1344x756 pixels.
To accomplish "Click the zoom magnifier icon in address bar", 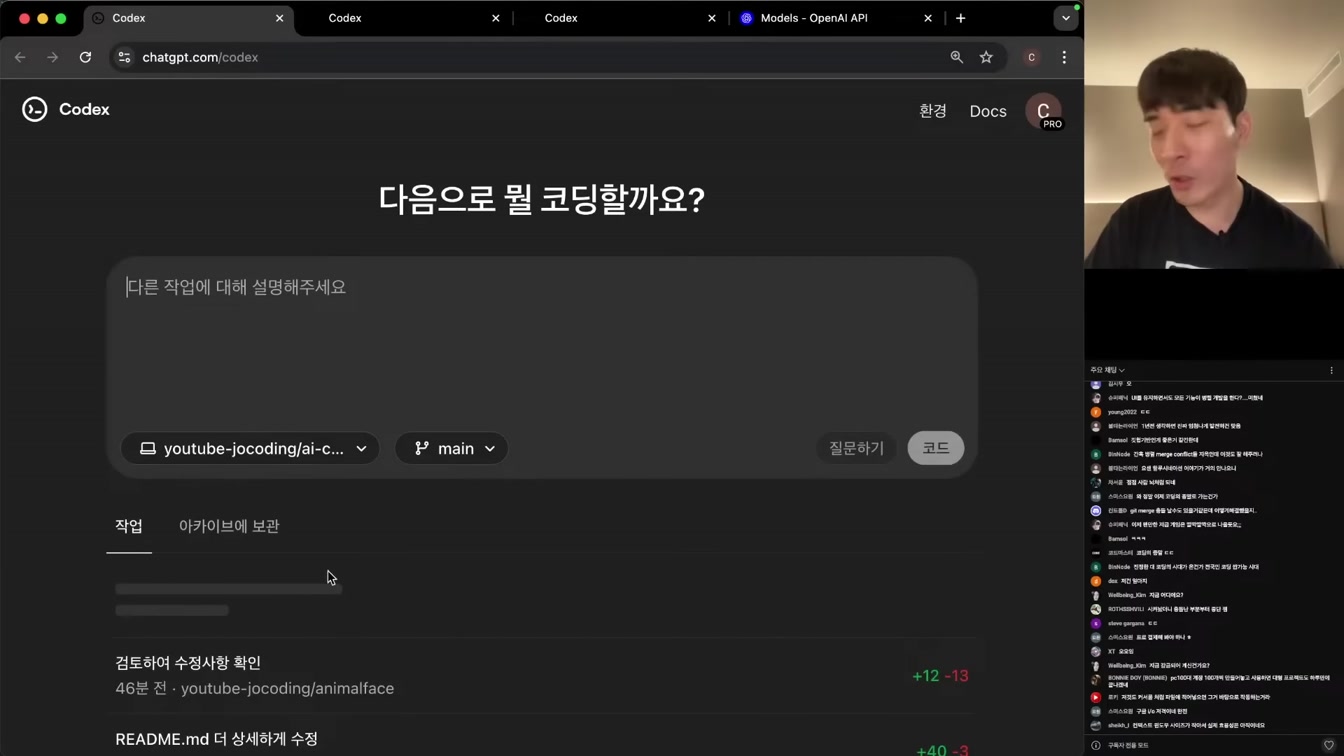I will pyautogui.click(x=957, y=58).
